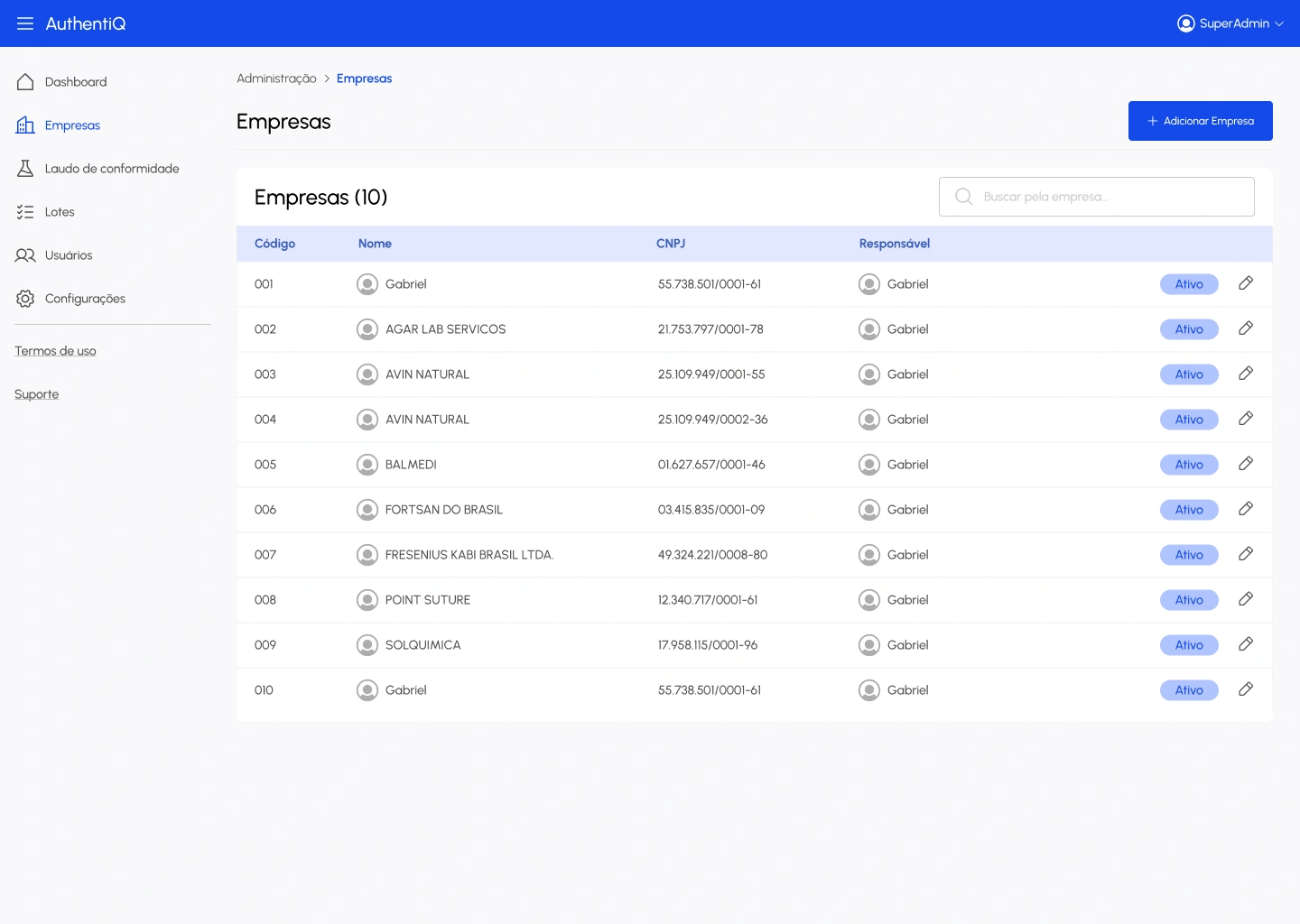1300x924 pixels.
Task: Open the Suporte link
Action: coord(36,394)
